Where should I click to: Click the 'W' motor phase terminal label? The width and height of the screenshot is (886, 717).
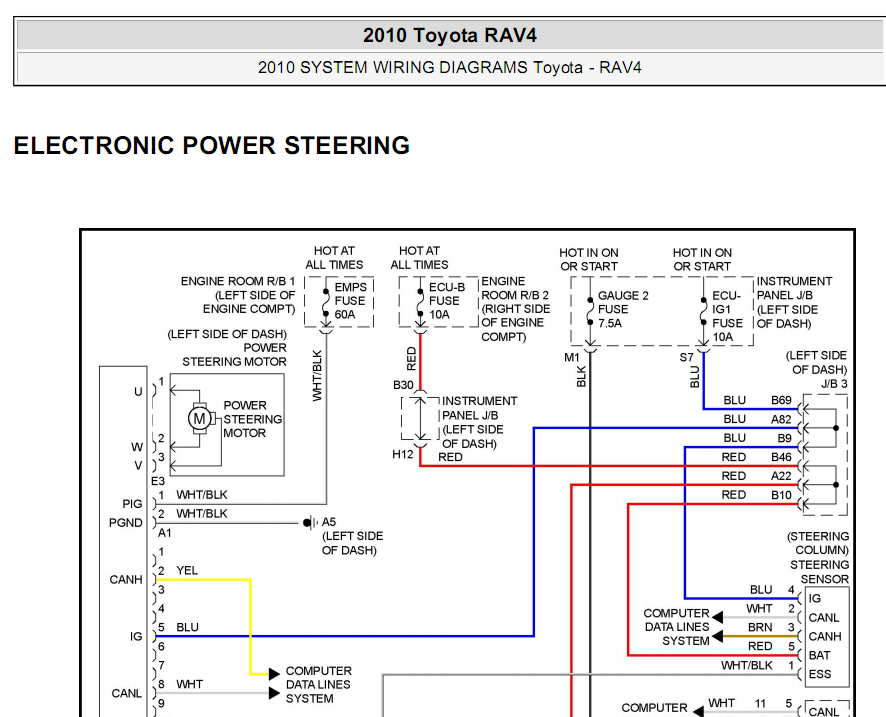click(137, 447)
